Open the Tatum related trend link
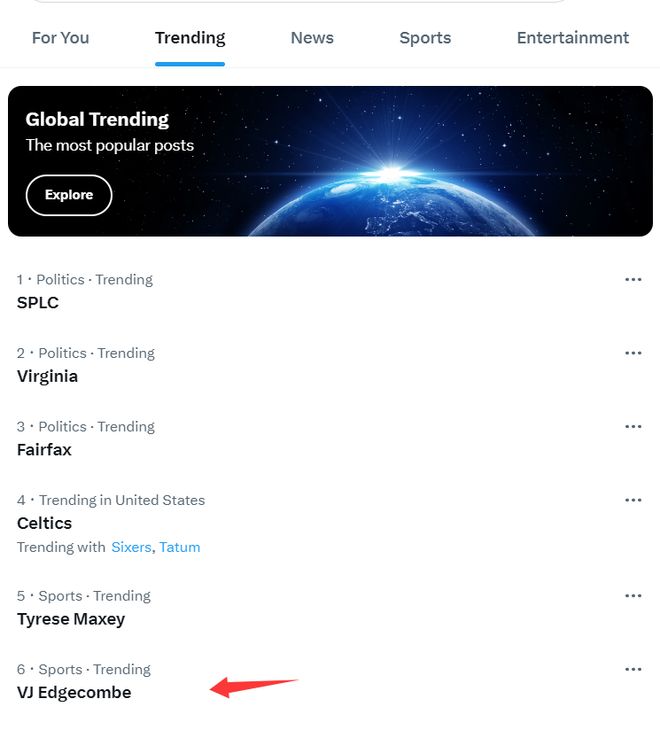 [180, 547]
